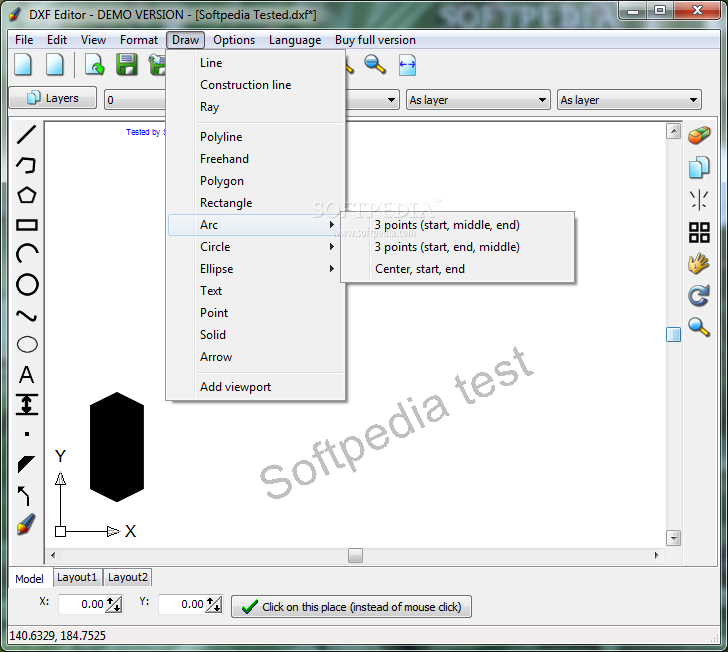Viewport: 728px width, 652px height.
Task: Click the Y coordinate input field
Action: 182,604
